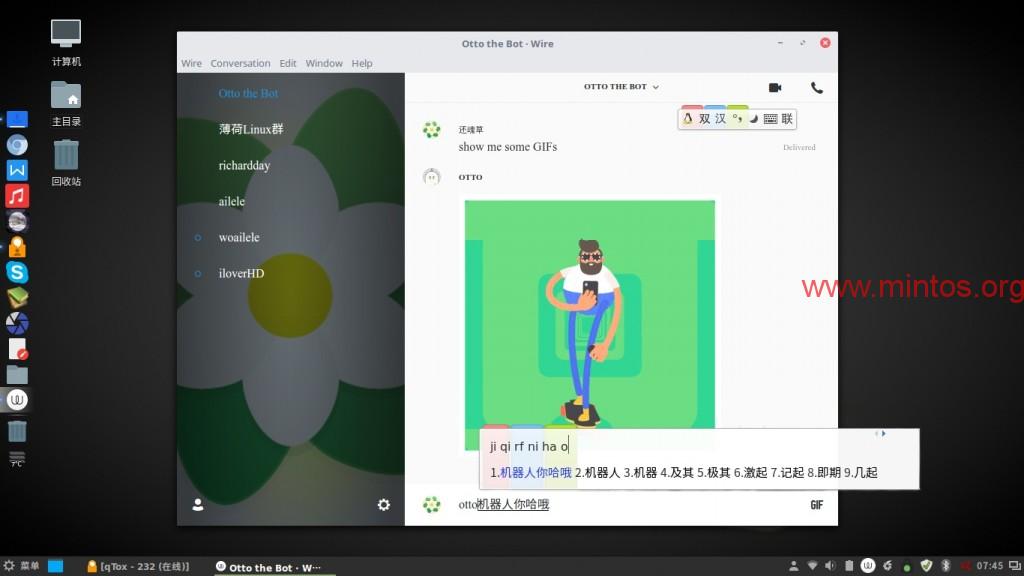Viewport: 1024px width, 576px height.
Task: Open the Help menu
Action: pyautogui.click(x=362, y=63)
